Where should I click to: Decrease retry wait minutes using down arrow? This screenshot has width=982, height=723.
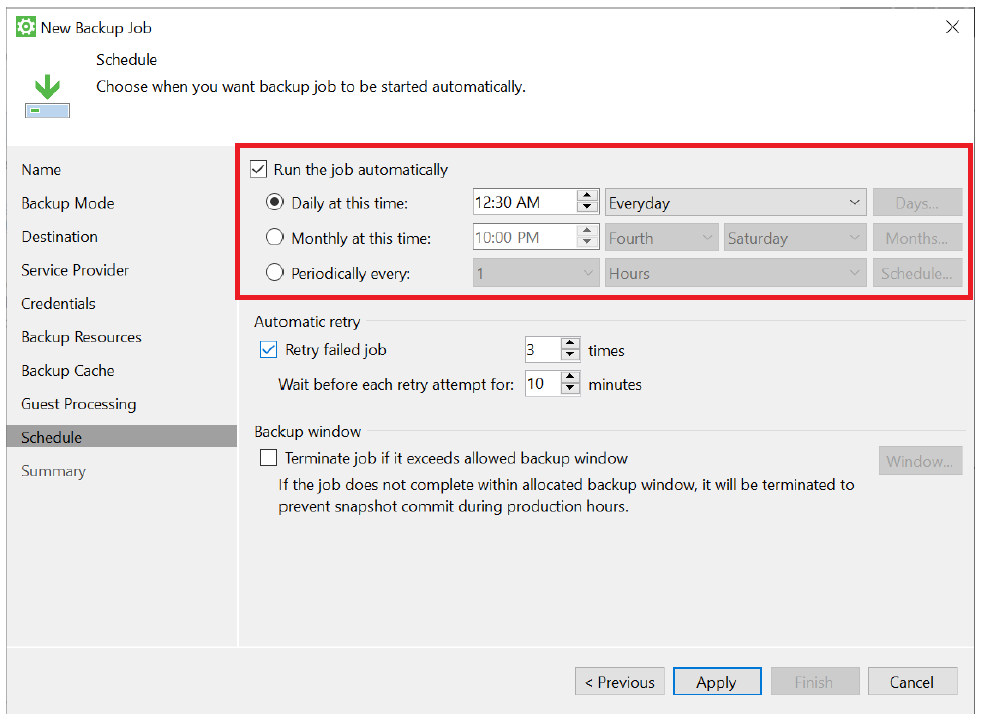570,389
